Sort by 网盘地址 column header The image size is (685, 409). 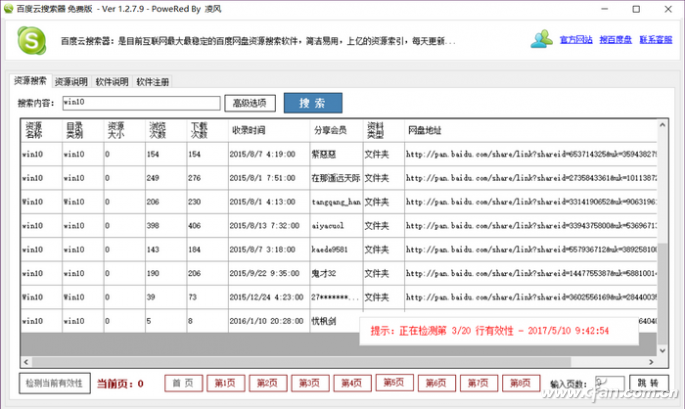[530, 130]
